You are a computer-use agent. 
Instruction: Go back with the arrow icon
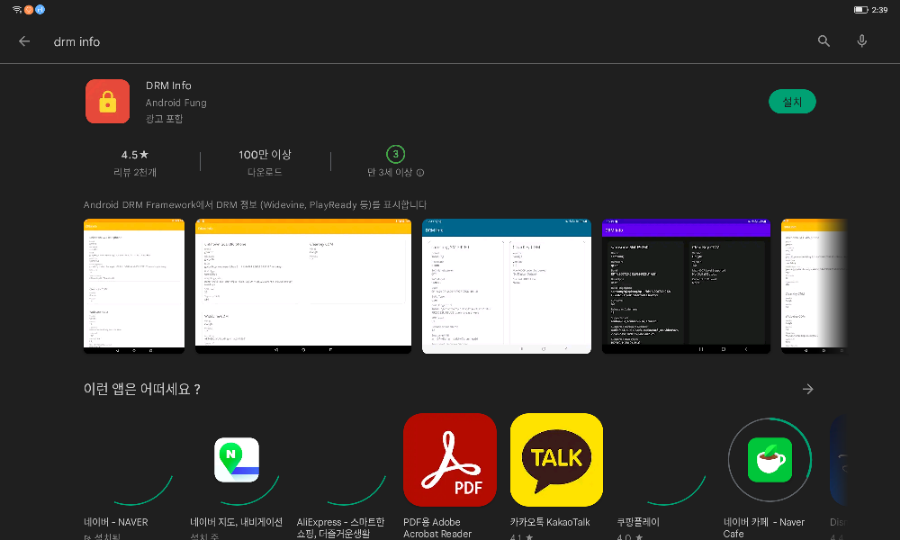(x=24, y=41)
